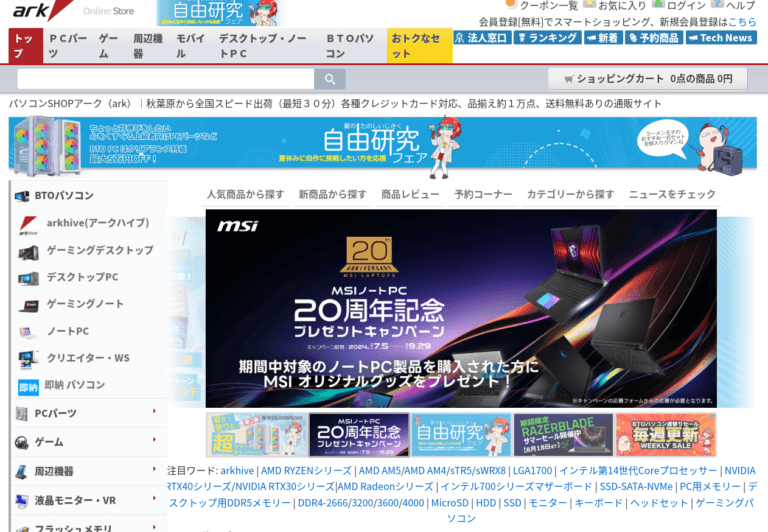Image resolution: width=768 pixels, height=532 pixels.
Task: Select the 毎週更新 WEEKLY SALE thumbnail
Action: click(666, 435)
